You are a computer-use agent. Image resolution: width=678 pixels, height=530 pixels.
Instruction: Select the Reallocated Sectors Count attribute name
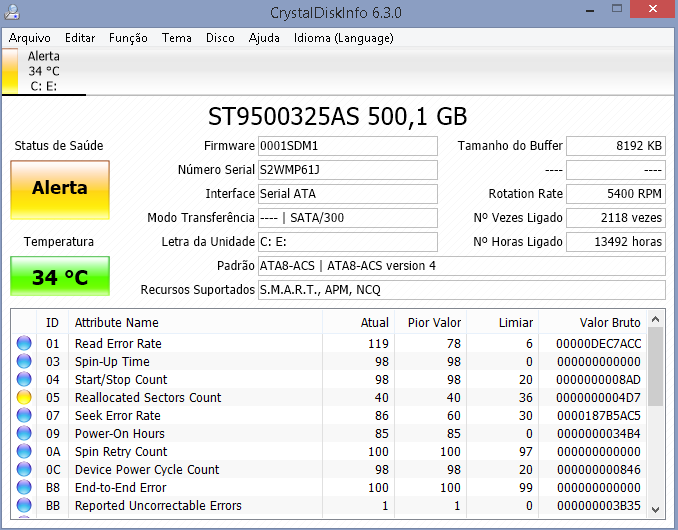point(148,398)
